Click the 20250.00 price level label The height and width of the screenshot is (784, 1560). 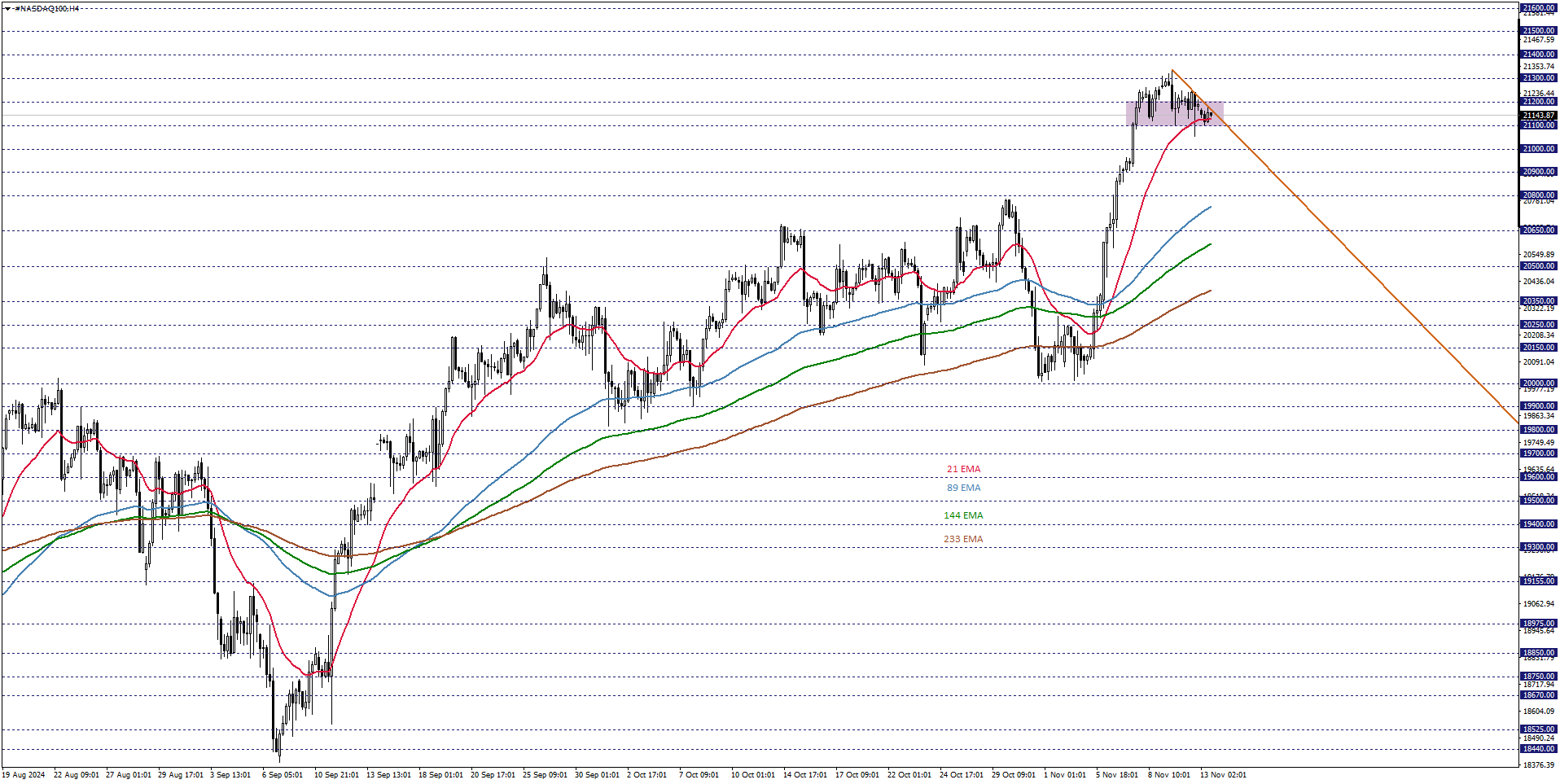click(1539, 325)
